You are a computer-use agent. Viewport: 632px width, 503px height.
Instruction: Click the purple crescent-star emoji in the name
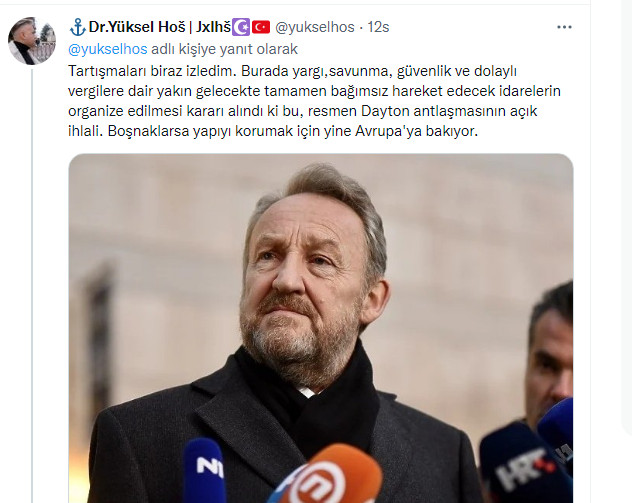click(x=241, y=27)
